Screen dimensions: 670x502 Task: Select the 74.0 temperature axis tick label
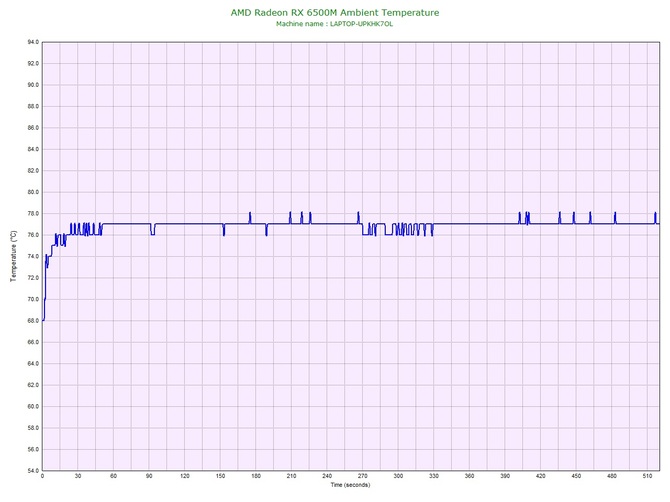tap(33, 256)
